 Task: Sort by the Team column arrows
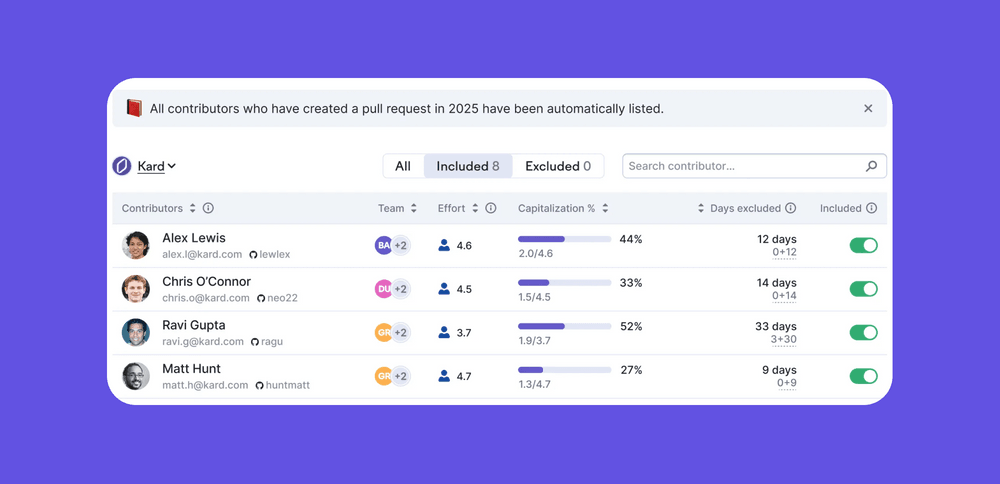(x=412, y=209)
